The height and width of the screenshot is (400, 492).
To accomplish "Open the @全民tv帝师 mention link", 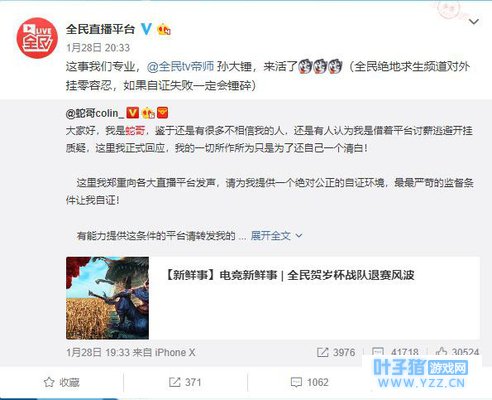I will click(x=180, y=66).
